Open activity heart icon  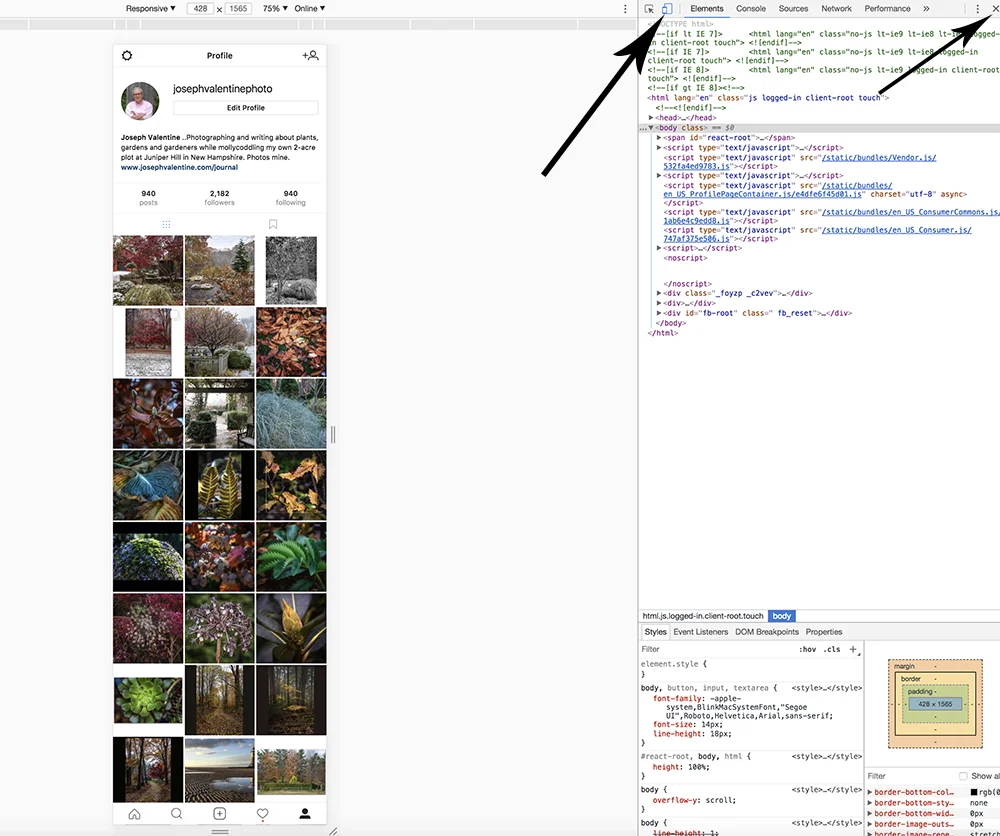pos(262,814)
